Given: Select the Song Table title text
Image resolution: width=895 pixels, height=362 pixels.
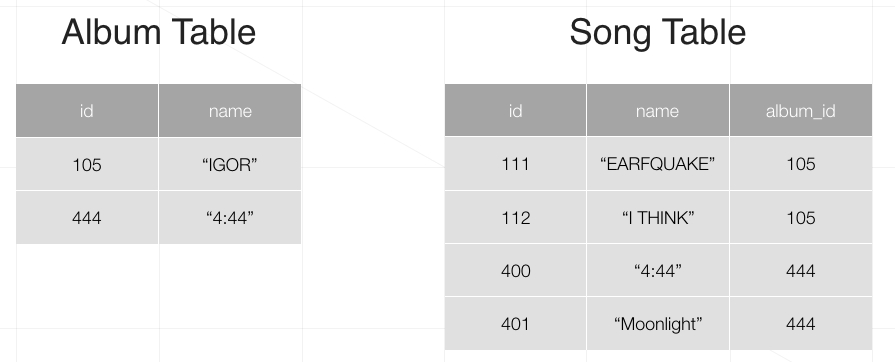Looking at the screenshot, I should click(x=658, y=32).
